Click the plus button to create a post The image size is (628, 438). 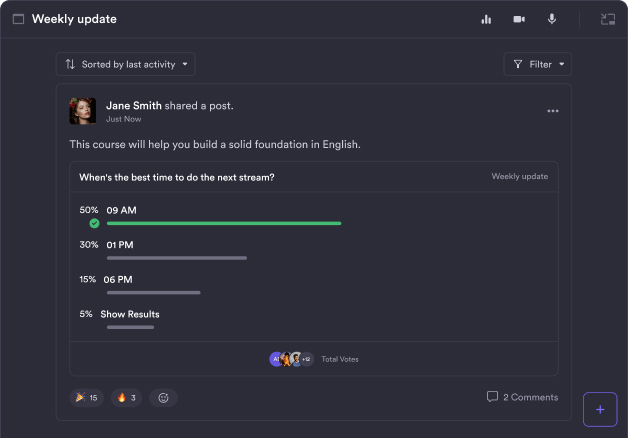[x=600, y=409]
